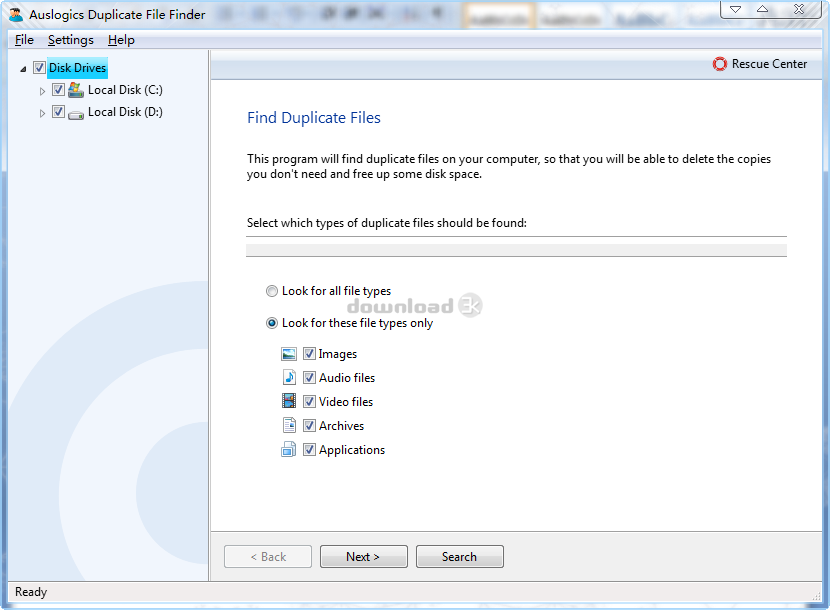This screenshot has height=610, width=830.
Task: Click the Audio files music note icon
Action: pos(289,377)
